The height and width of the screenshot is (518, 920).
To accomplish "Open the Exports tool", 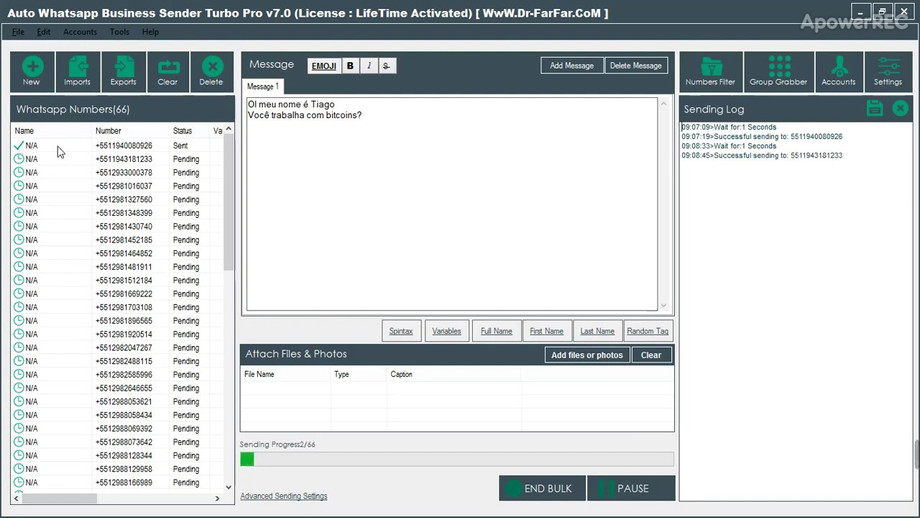I will [x=123, y=71].
